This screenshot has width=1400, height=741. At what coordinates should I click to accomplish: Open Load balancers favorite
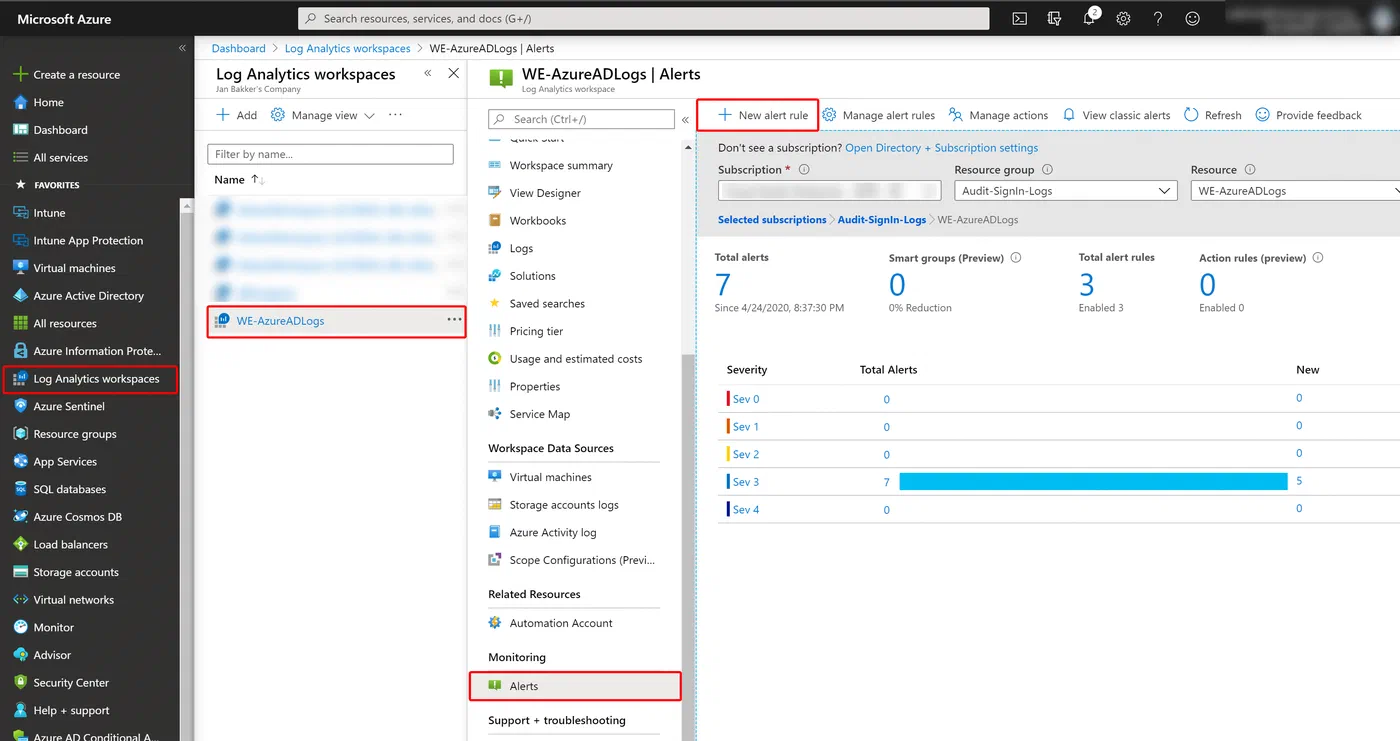[x=70, y=545]
